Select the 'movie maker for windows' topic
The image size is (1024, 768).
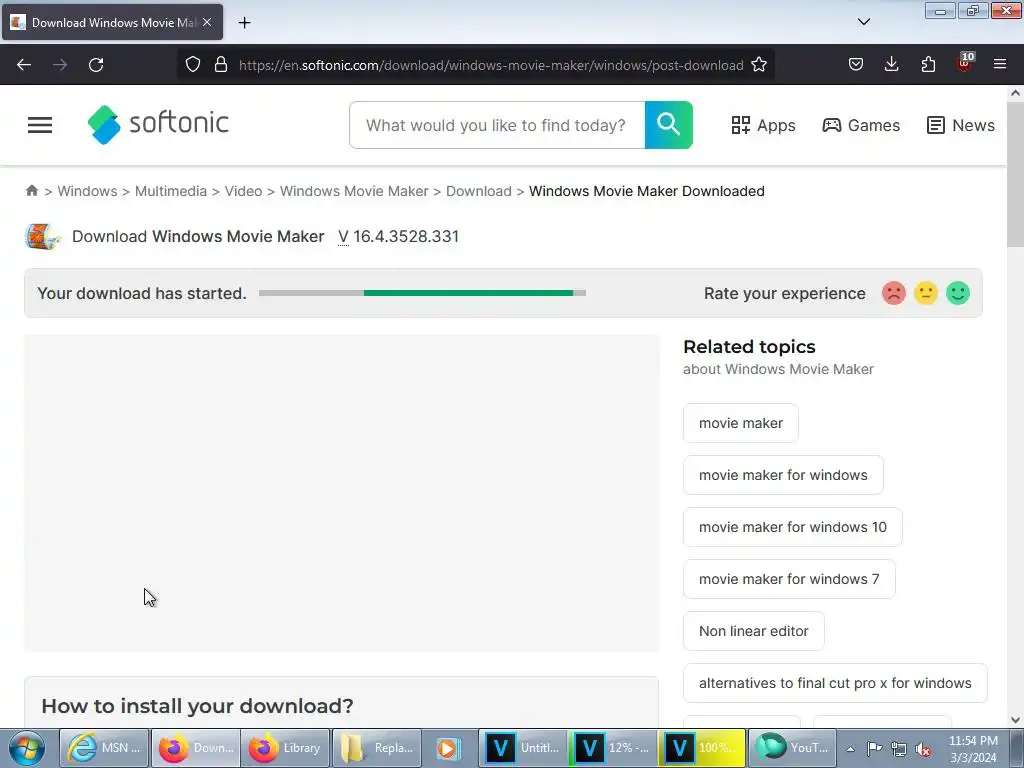[x=783, y=475]
